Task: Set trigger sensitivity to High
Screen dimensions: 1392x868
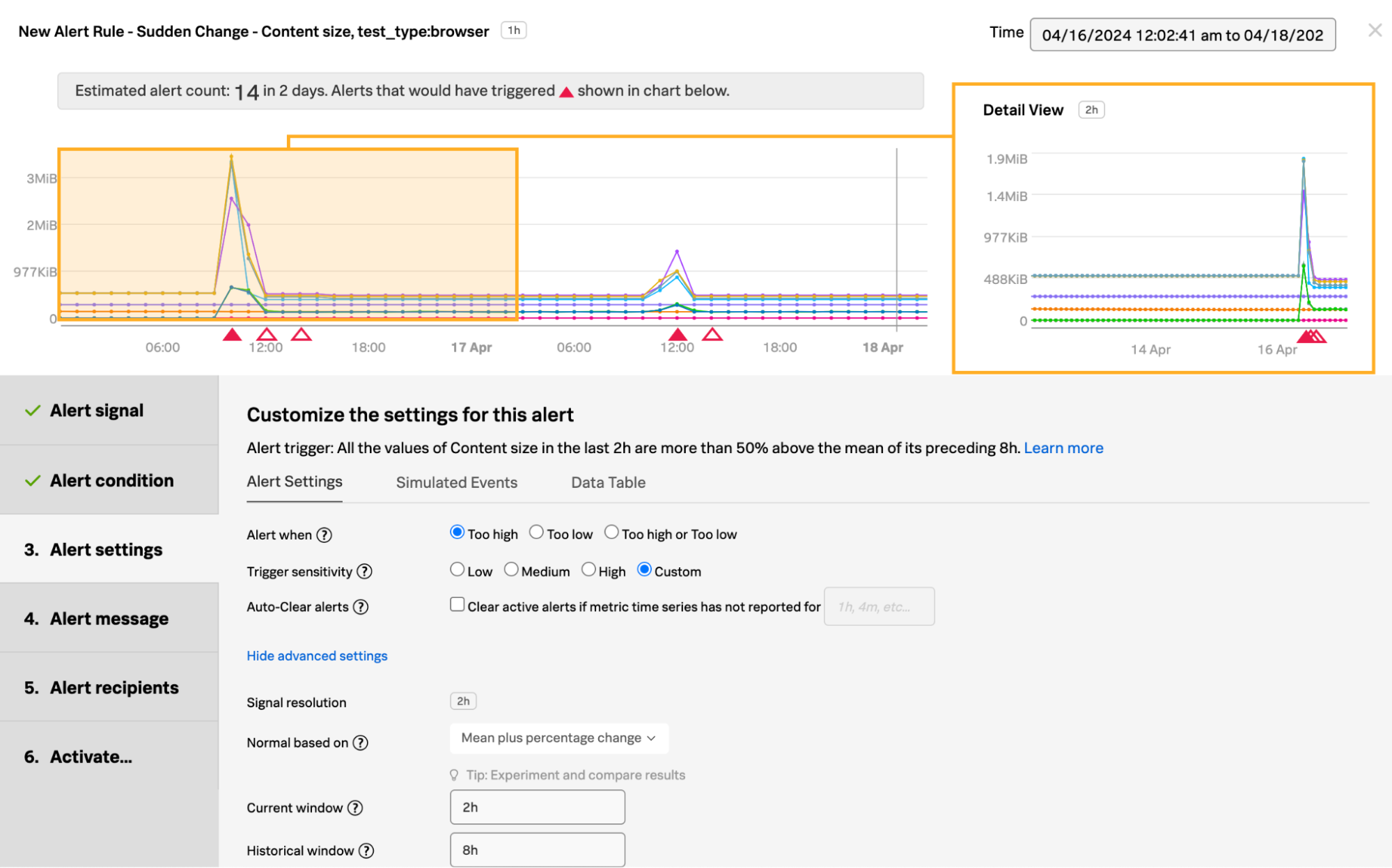Action: [x=588, y=570]
